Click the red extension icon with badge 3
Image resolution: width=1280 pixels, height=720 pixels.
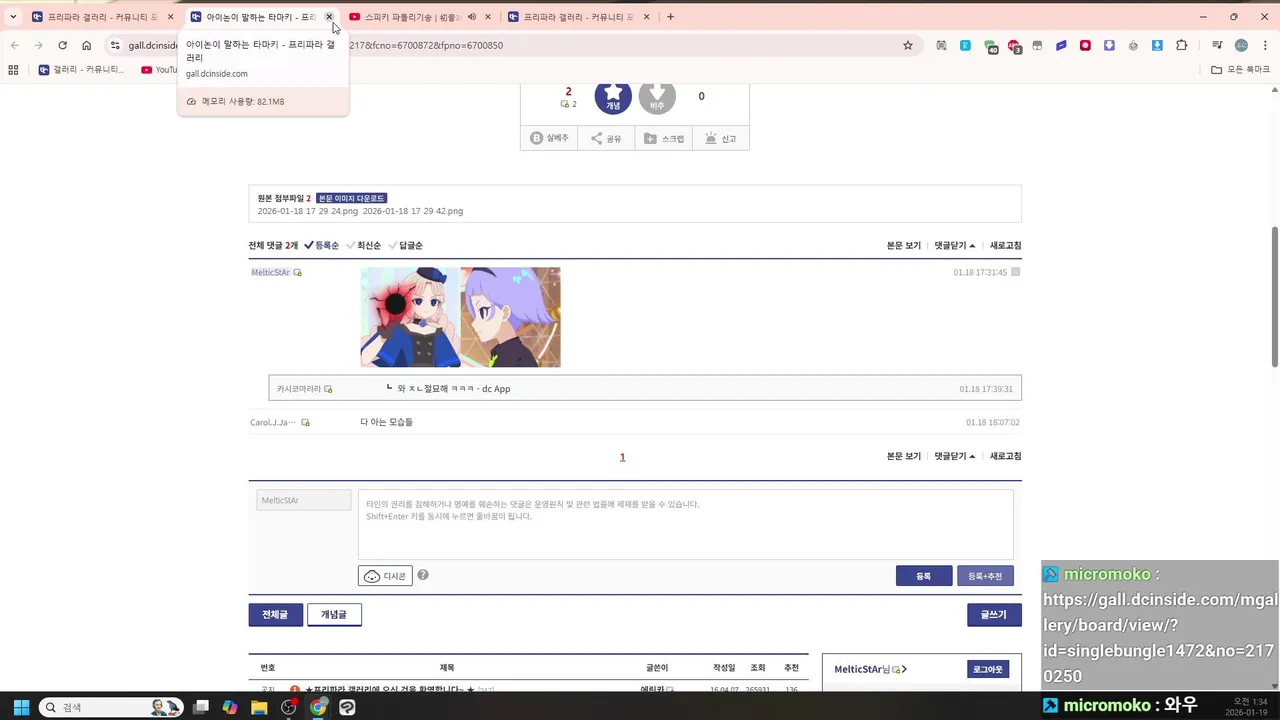[1014, 46]
